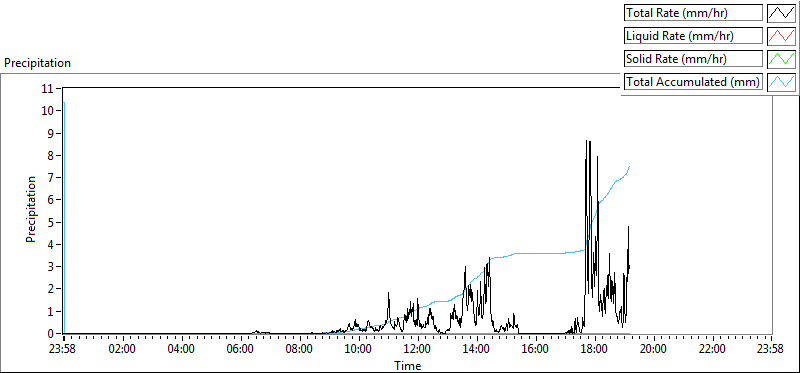Click the 22:00 time tick label

713,350
